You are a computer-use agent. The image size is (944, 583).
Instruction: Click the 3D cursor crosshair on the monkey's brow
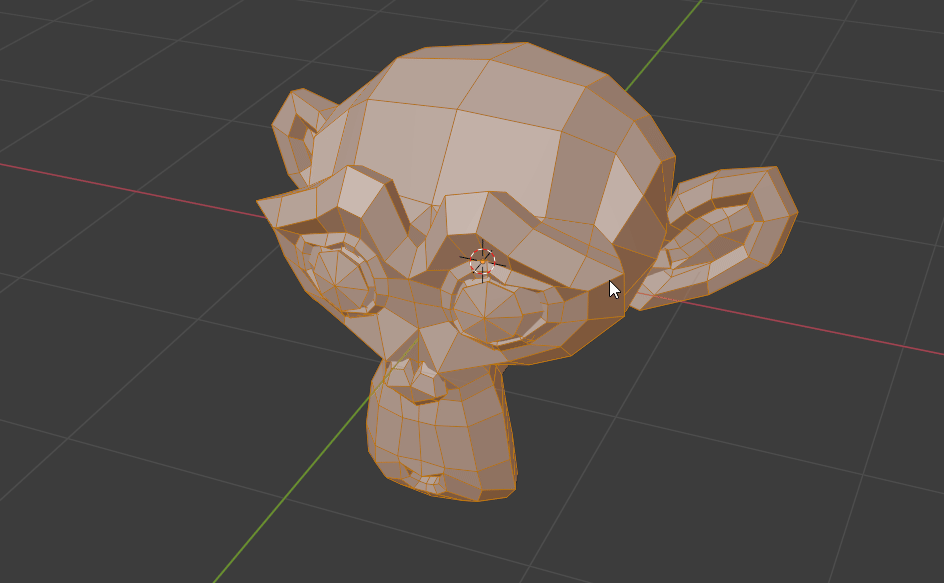(482, 261)
